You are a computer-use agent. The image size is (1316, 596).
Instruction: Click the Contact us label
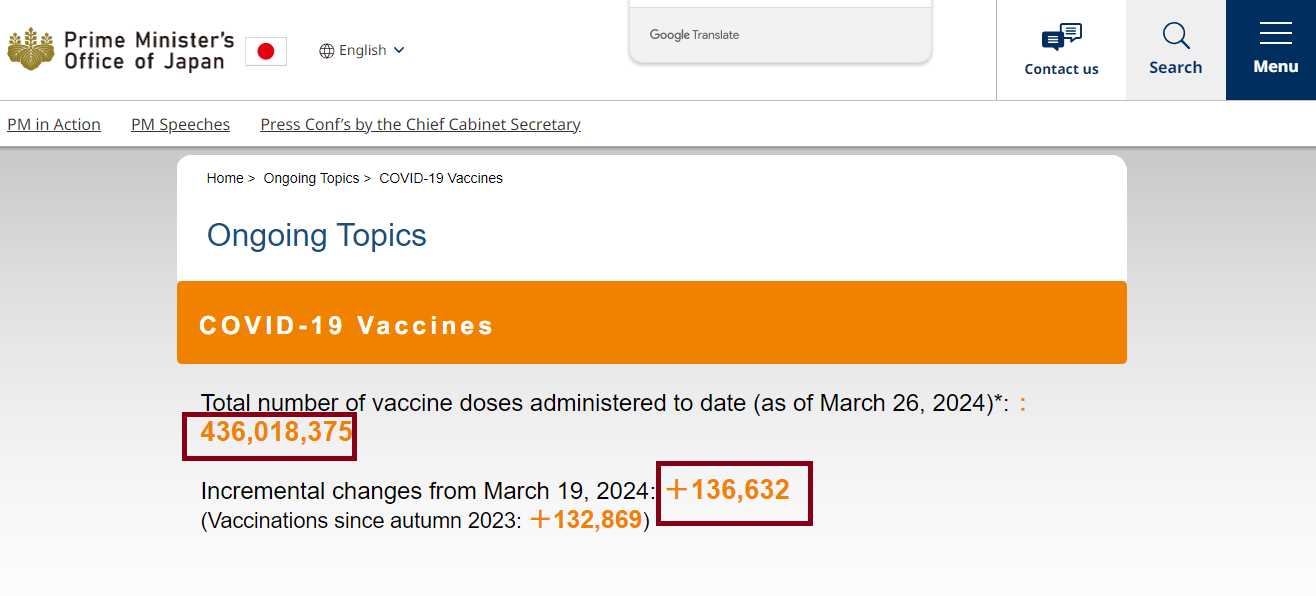pos(1061,69)
